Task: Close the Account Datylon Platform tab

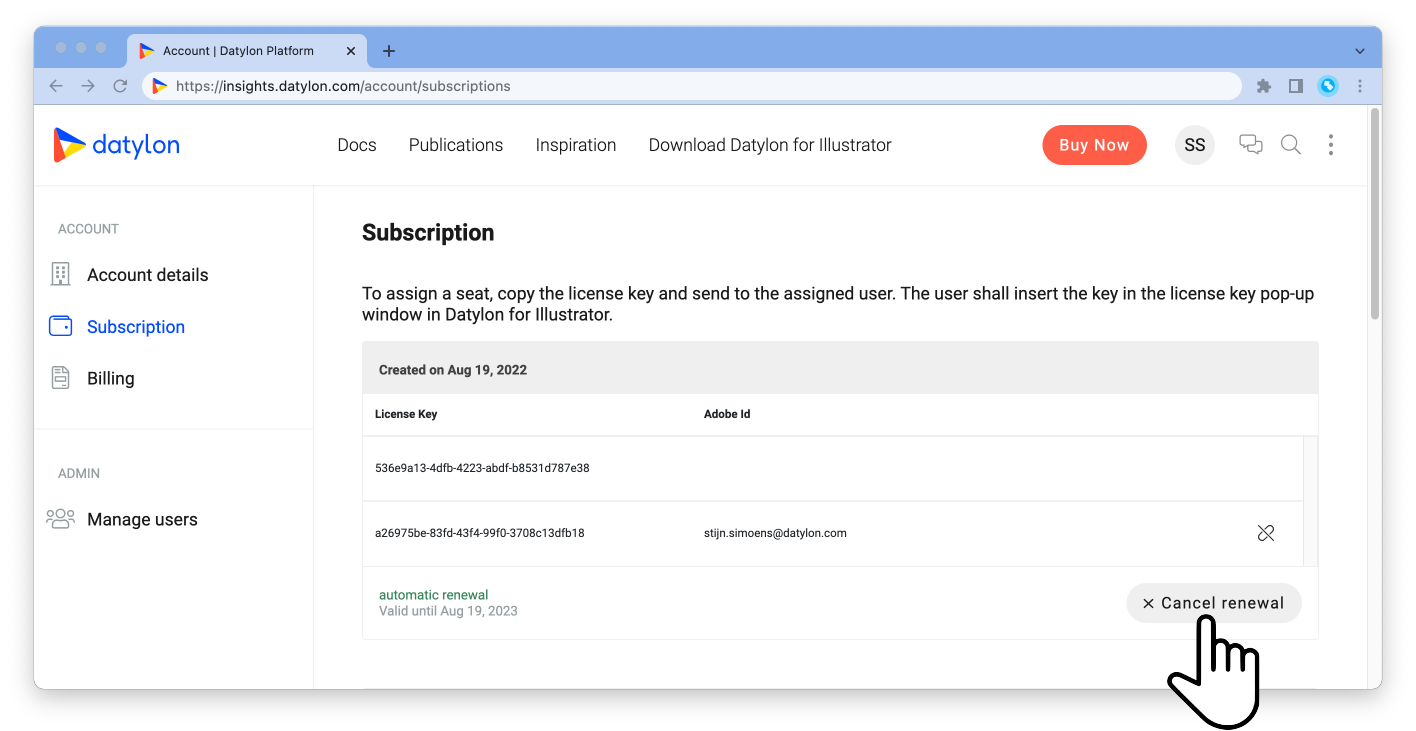Action: (351, 51)
